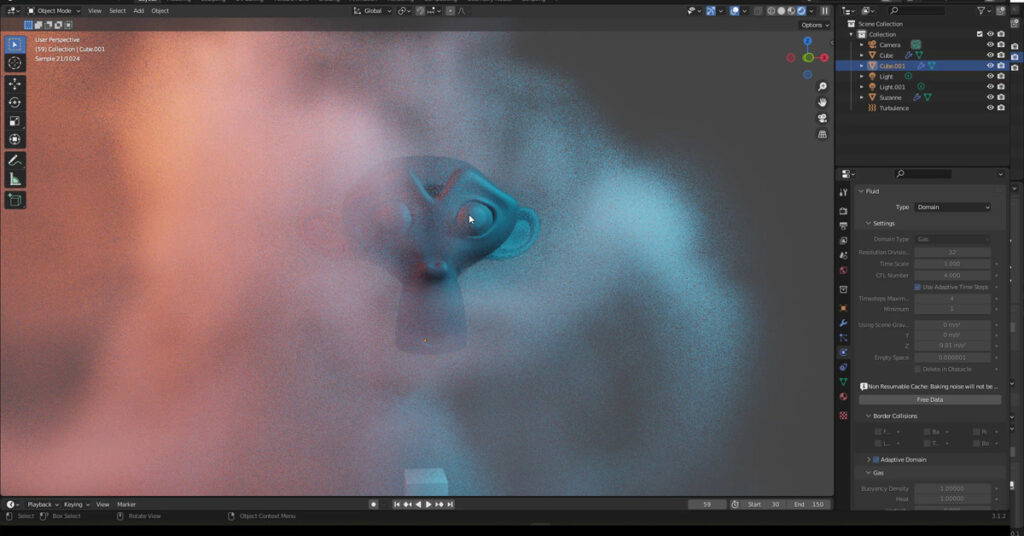Collapse the Border Collisions subpanel

[x=869, y=416]
